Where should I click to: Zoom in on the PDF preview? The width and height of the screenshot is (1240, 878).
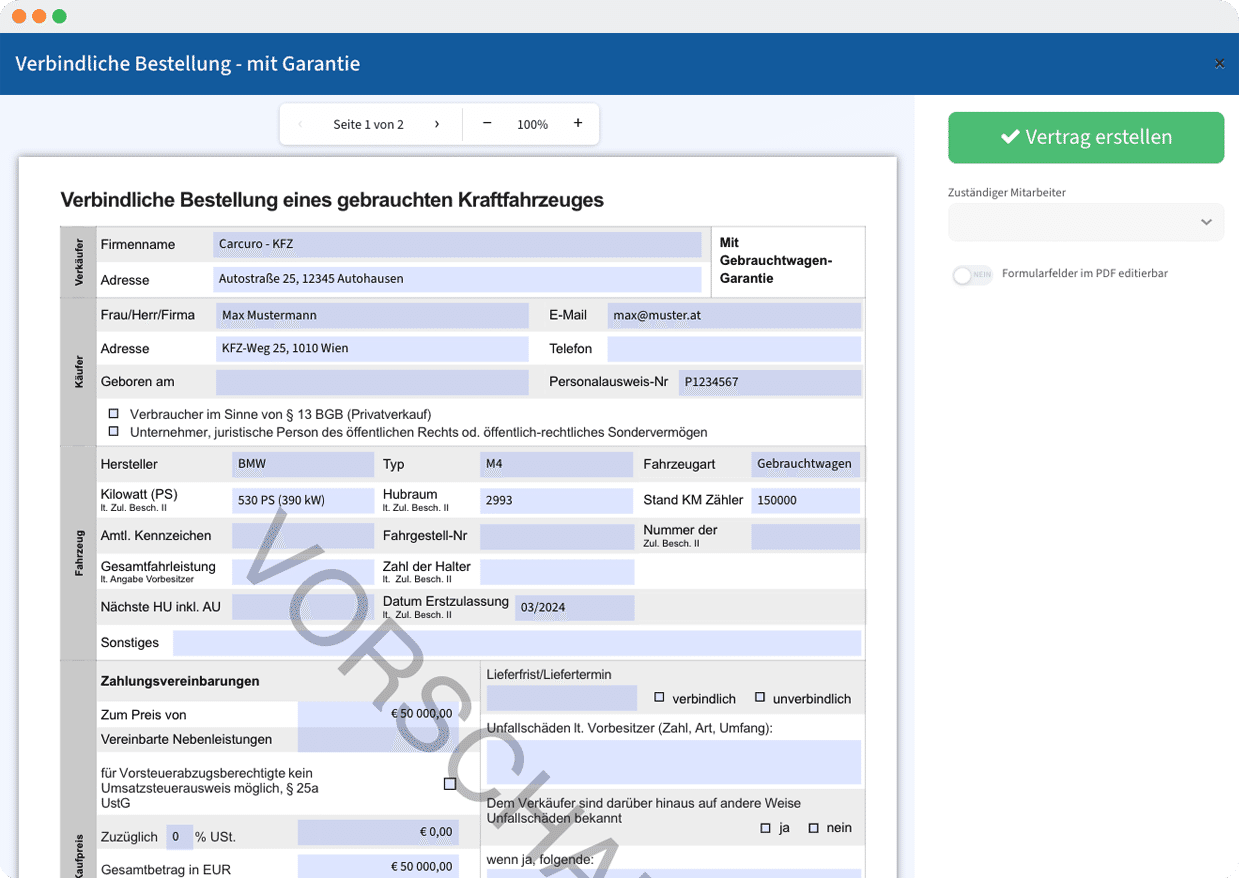pyautogui.click(x=578, y=123)
